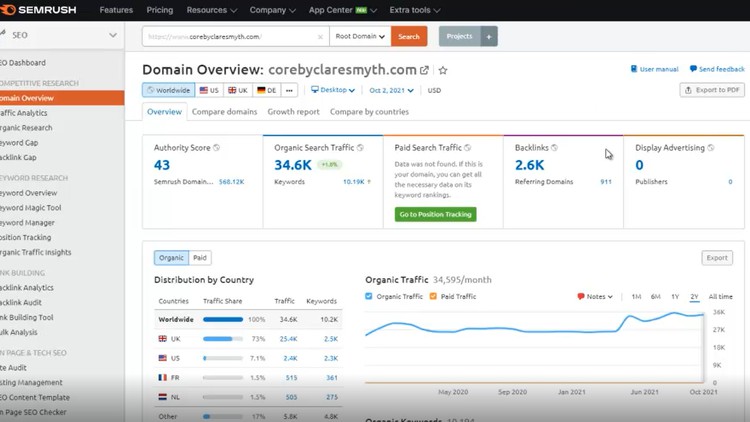The width and height of the screenshot is (750, 422).
Task: Toggle Paid Traffic checkbox in chart
Action: [x=433, y=296]
